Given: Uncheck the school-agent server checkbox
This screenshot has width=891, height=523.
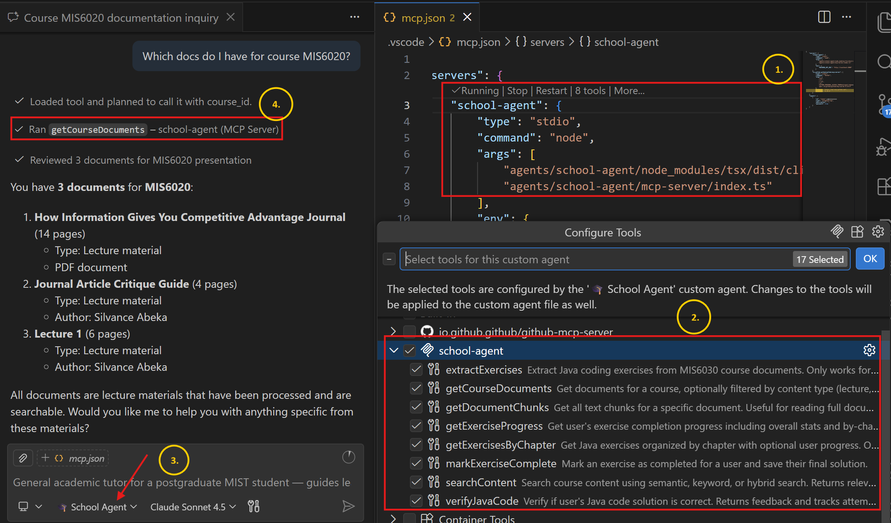Looking at the screenshot, I should tap(409, 350).
